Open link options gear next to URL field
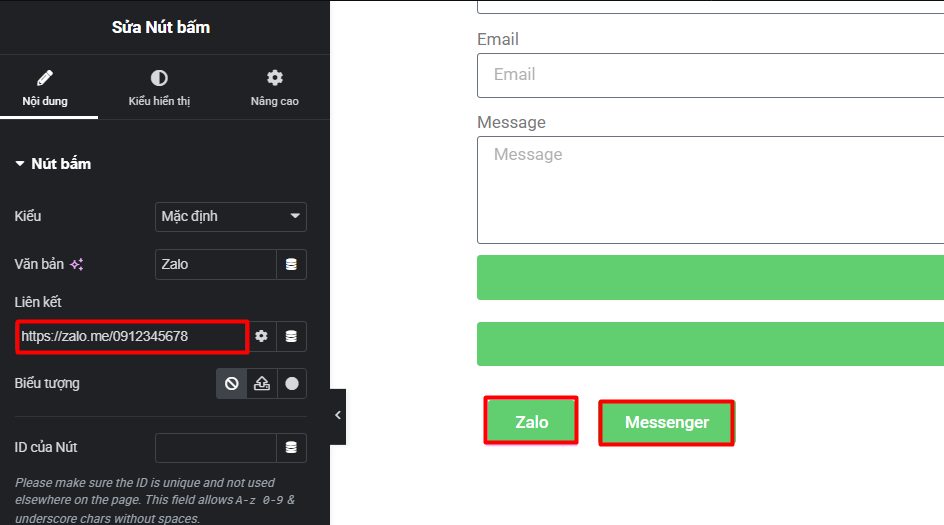 point(261,336)
